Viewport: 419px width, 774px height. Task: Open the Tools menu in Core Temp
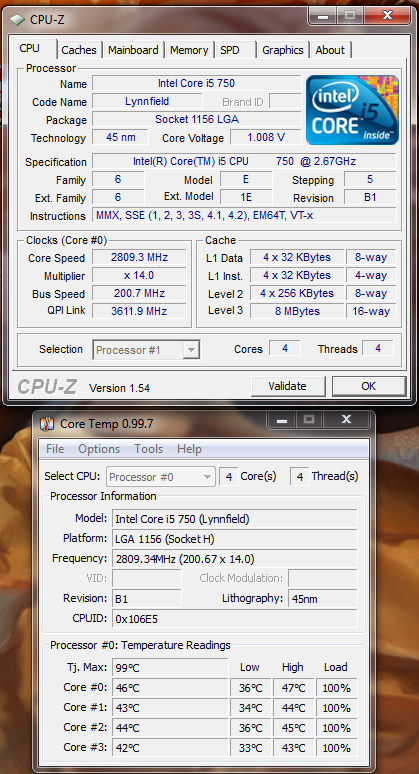[x=149, y=449]
